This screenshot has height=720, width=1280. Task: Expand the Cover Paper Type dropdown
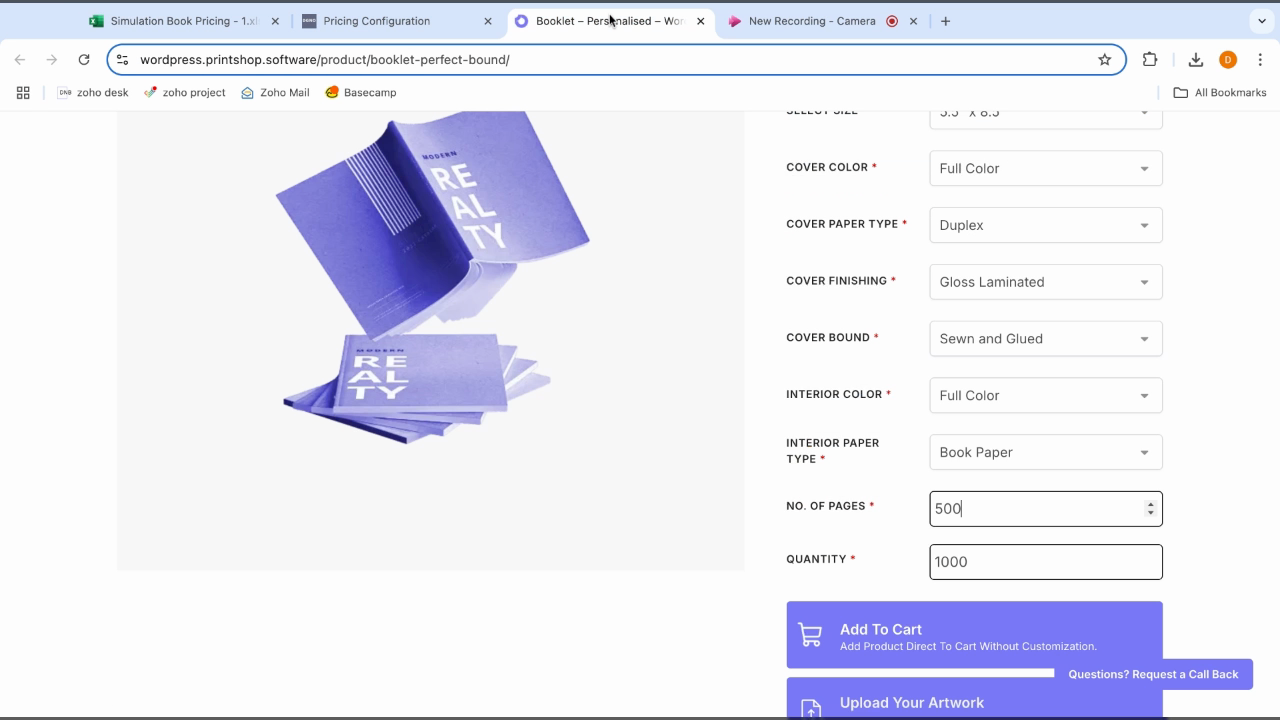1045,225
